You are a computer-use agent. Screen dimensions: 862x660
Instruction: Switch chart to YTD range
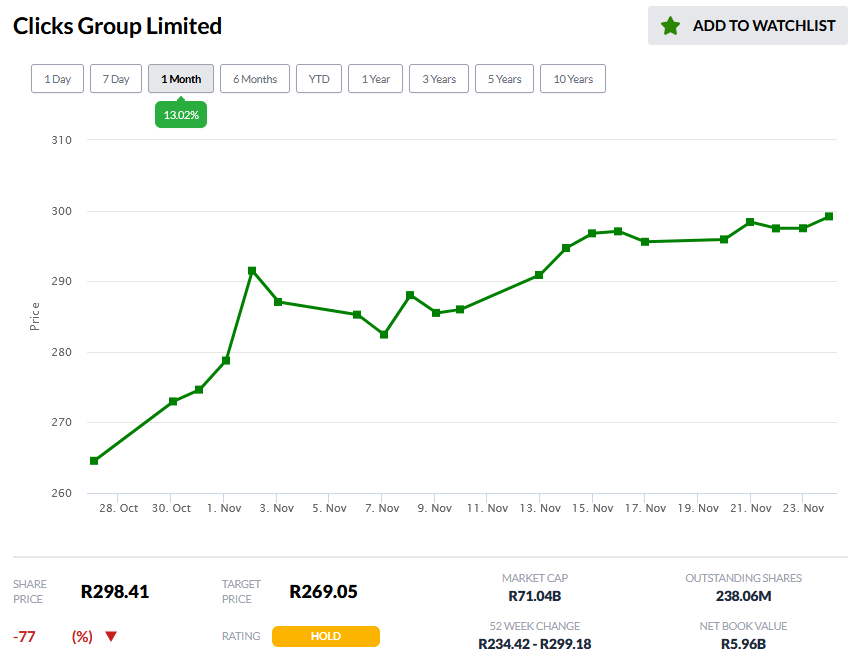tap(319, 79)
